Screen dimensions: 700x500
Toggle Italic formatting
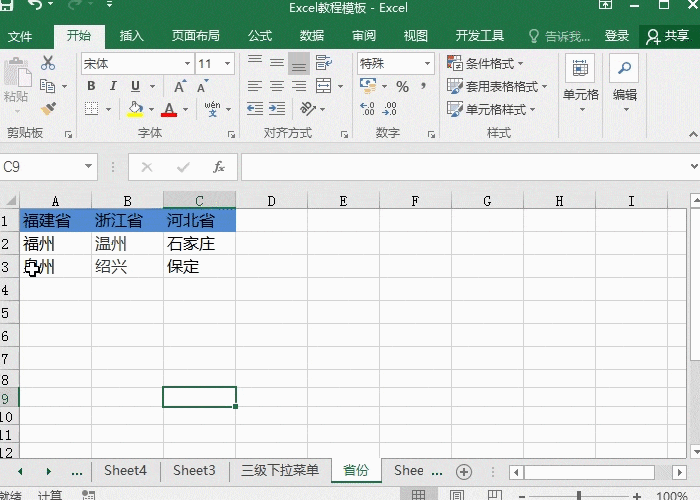click(113, 86)
